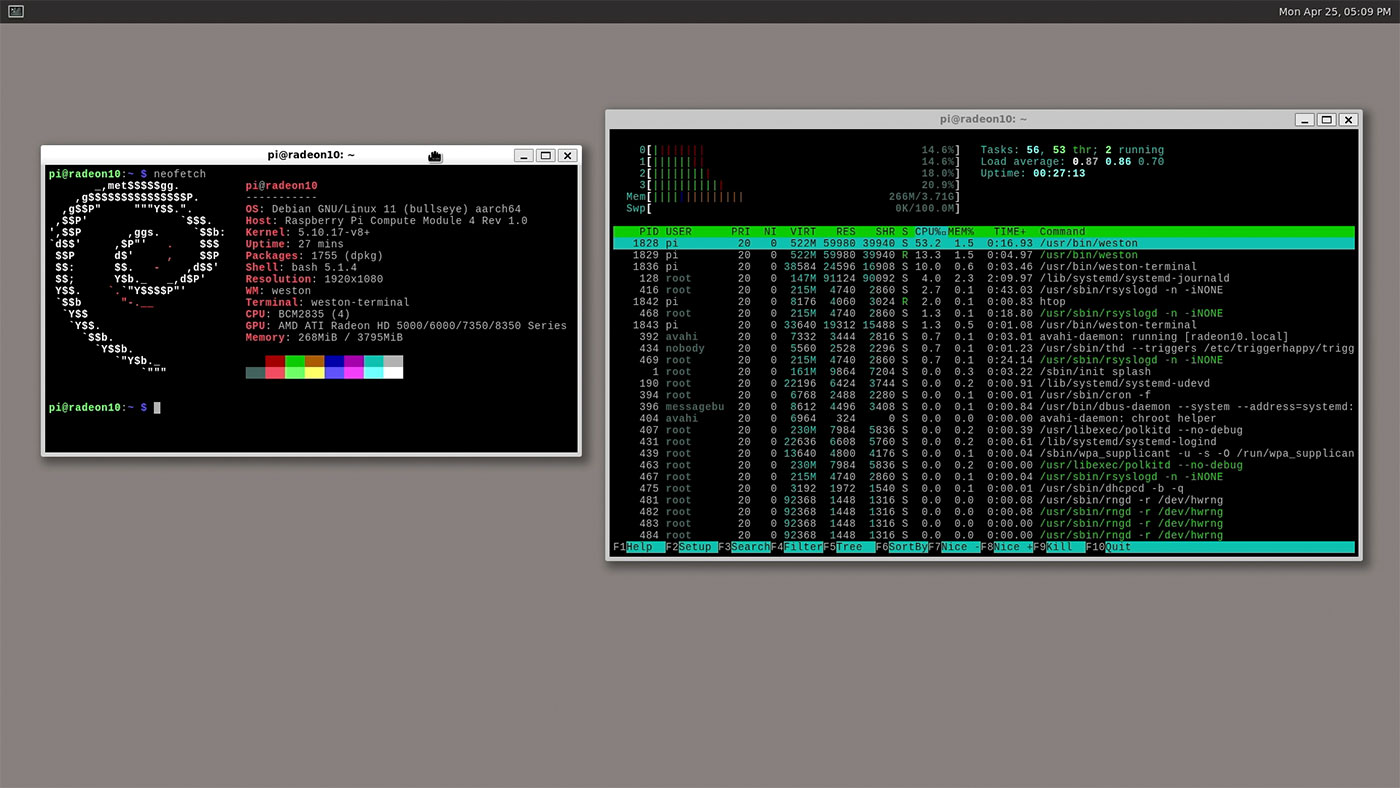Sort by the VIRT column header
This screenshot has height=788, width=1400.
(803, 231)
